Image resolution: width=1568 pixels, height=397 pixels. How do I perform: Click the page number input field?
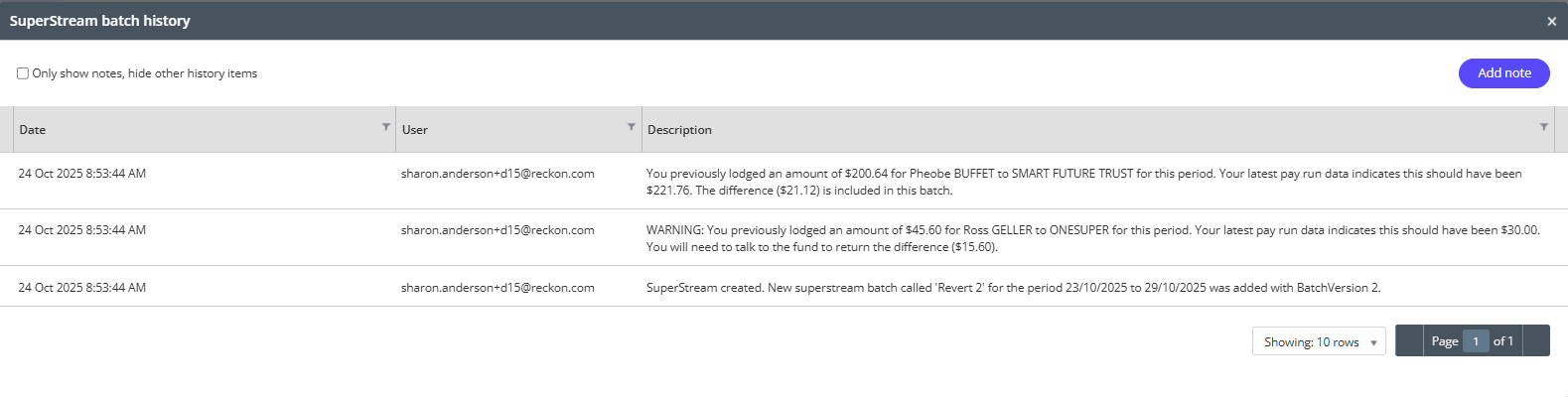[x=1476, y=341]
